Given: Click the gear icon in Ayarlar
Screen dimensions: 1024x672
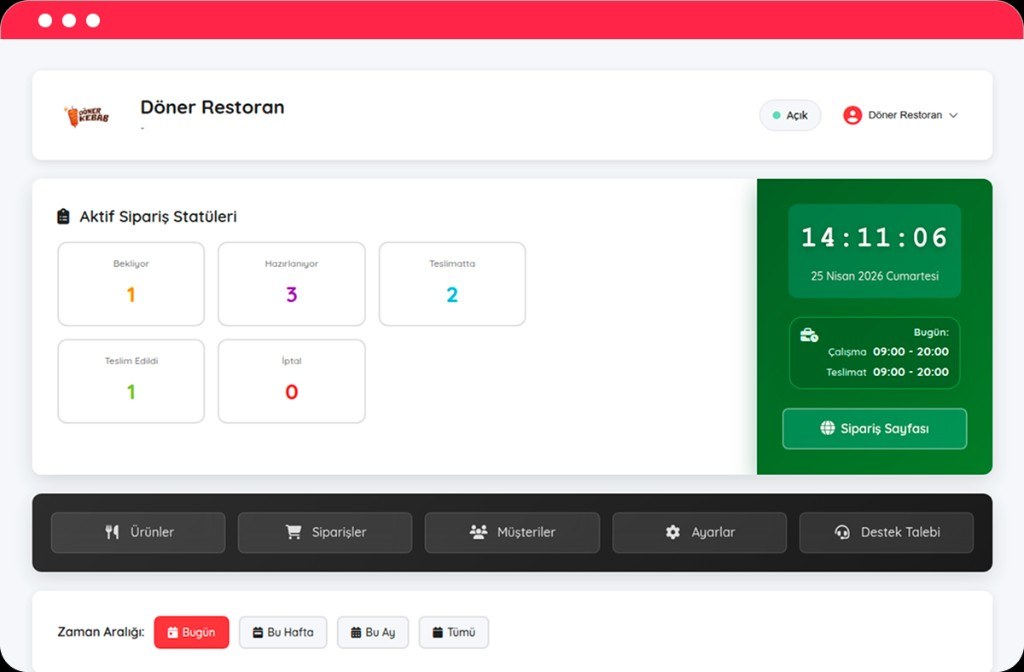Looking at the screenshot, I should point(673,532).
